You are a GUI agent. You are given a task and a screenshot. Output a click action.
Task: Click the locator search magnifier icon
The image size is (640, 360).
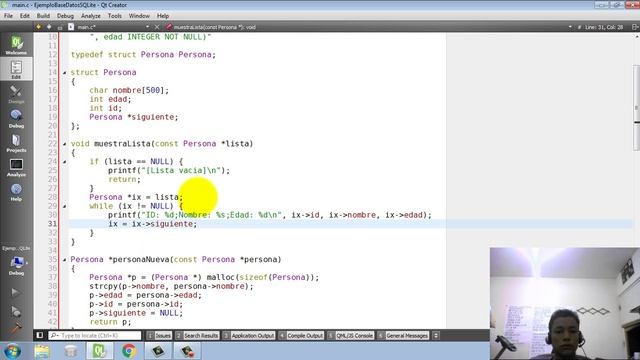(x=55, y=336)
